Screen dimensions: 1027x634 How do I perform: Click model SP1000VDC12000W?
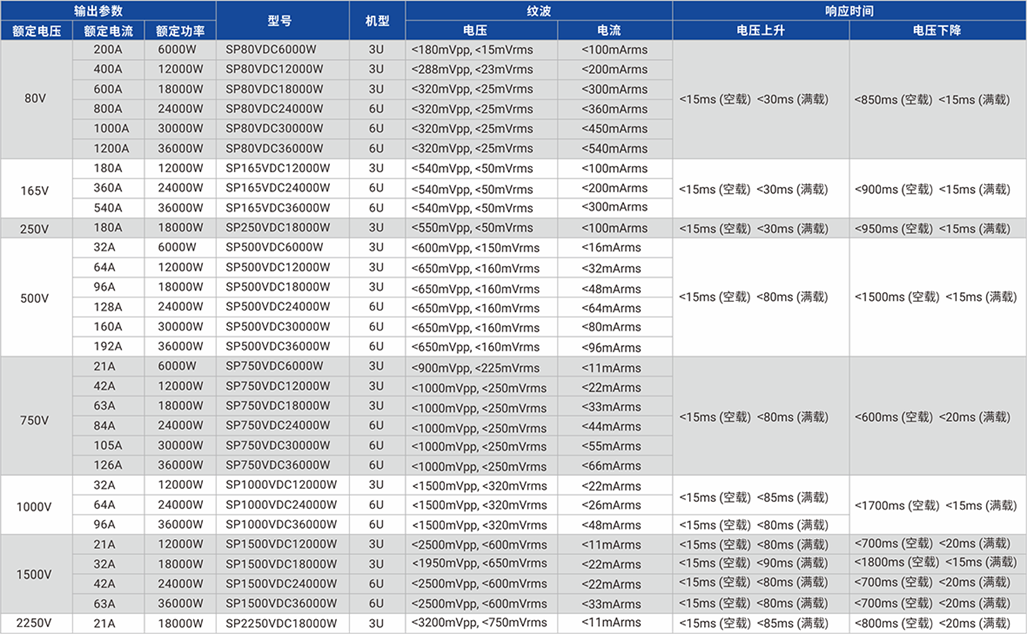(281, 485)
